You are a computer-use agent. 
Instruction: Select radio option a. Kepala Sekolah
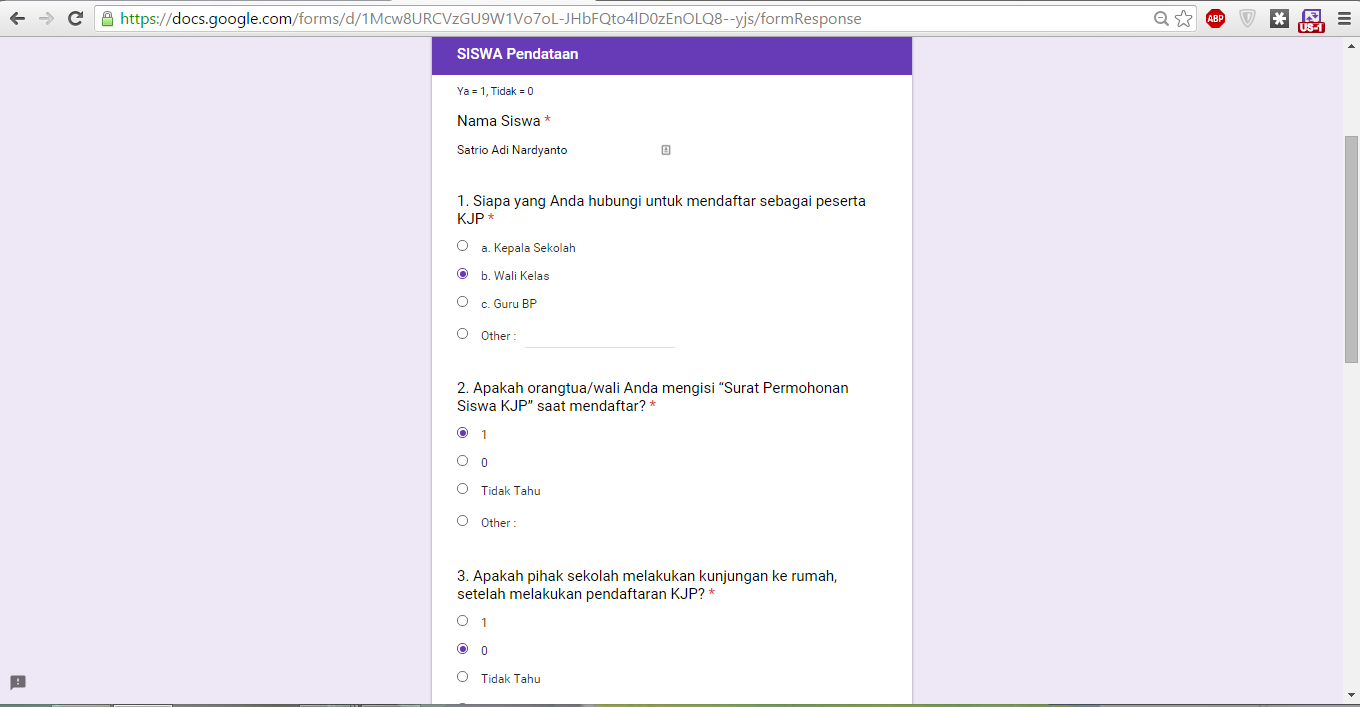[462, 246]
